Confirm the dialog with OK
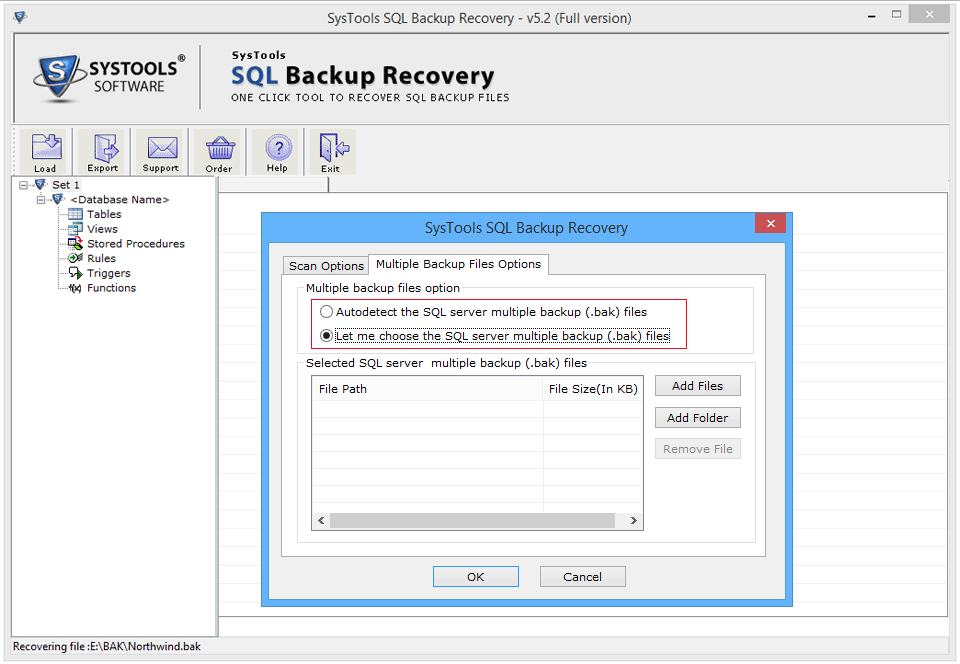The width and height of the screenshot is (960, 664). 476,576
